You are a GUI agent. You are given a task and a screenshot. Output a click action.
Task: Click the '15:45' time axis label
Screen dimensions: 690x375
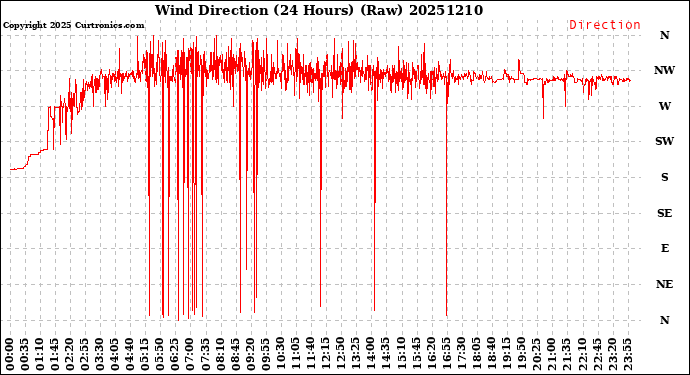tap(416, 354)
